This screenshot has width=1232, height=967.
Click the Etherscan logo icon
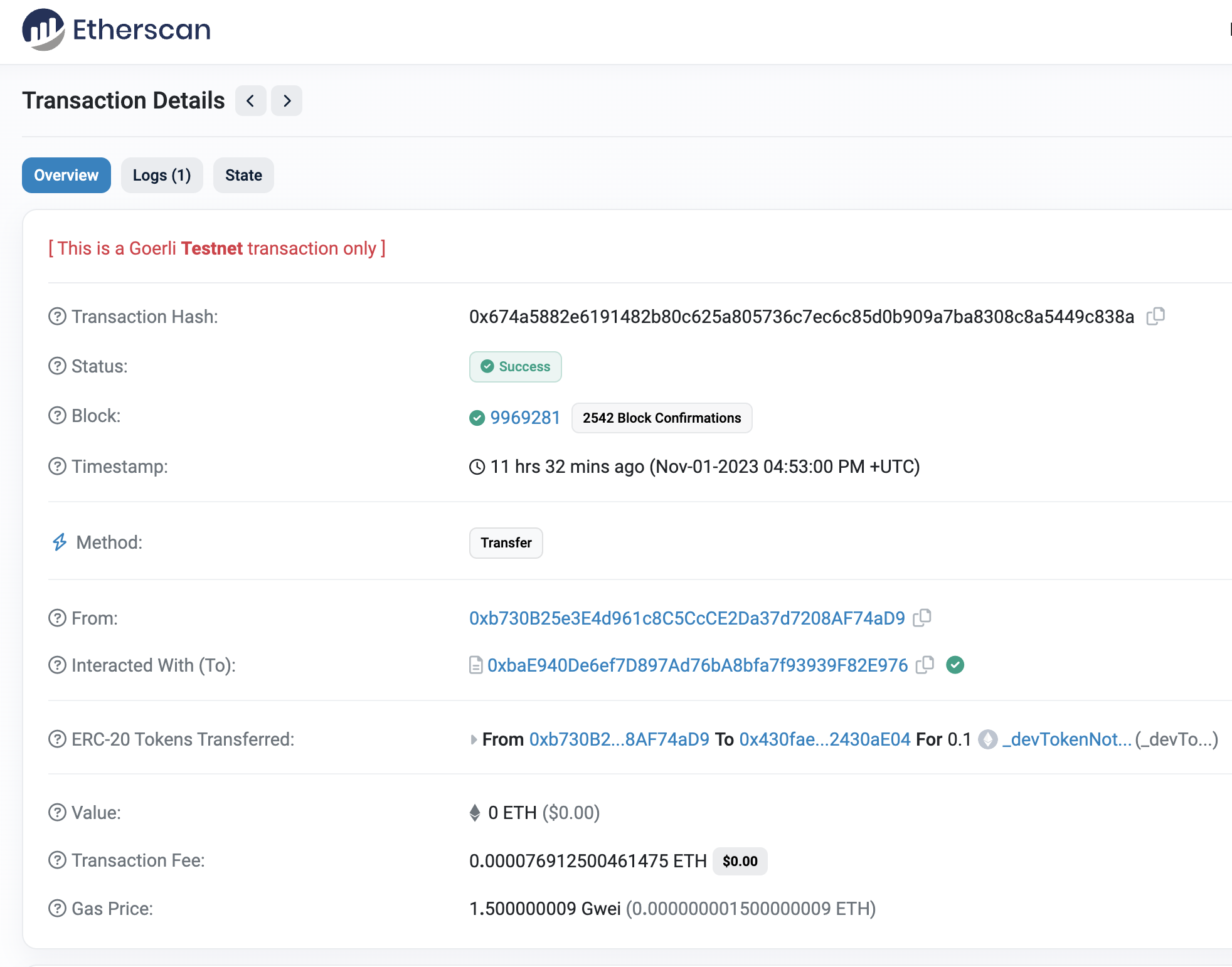pyautogui.click(x=43, y=29)
